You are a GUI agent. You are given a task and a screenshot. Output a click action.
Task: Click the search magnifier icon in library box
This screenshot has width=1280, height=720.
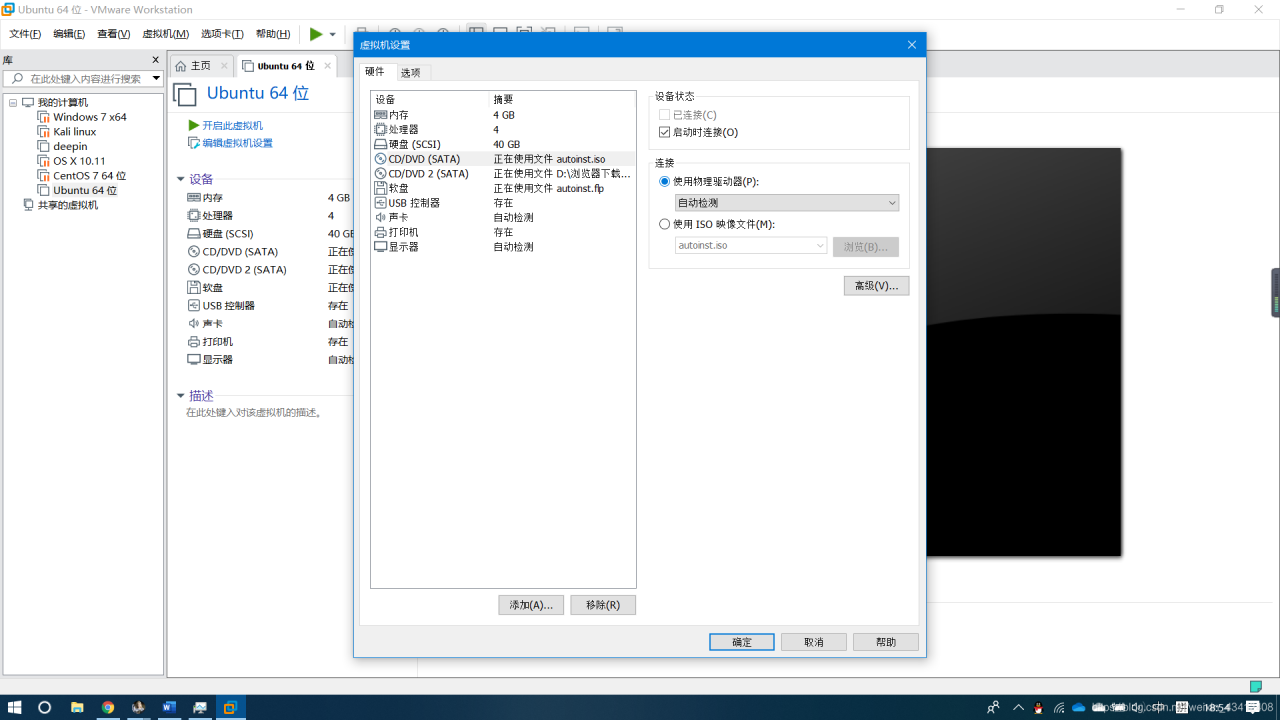(x=17, y=78)
